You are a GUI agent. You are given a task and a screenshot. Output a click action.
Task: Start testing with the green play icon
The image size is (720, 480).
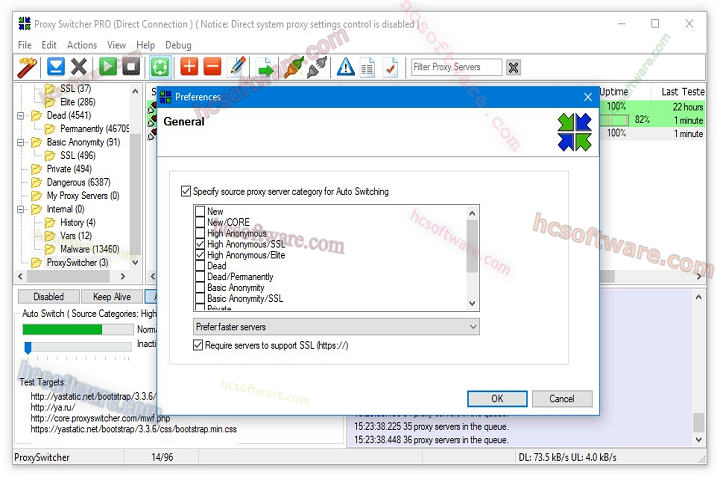[x=108, y=67]
